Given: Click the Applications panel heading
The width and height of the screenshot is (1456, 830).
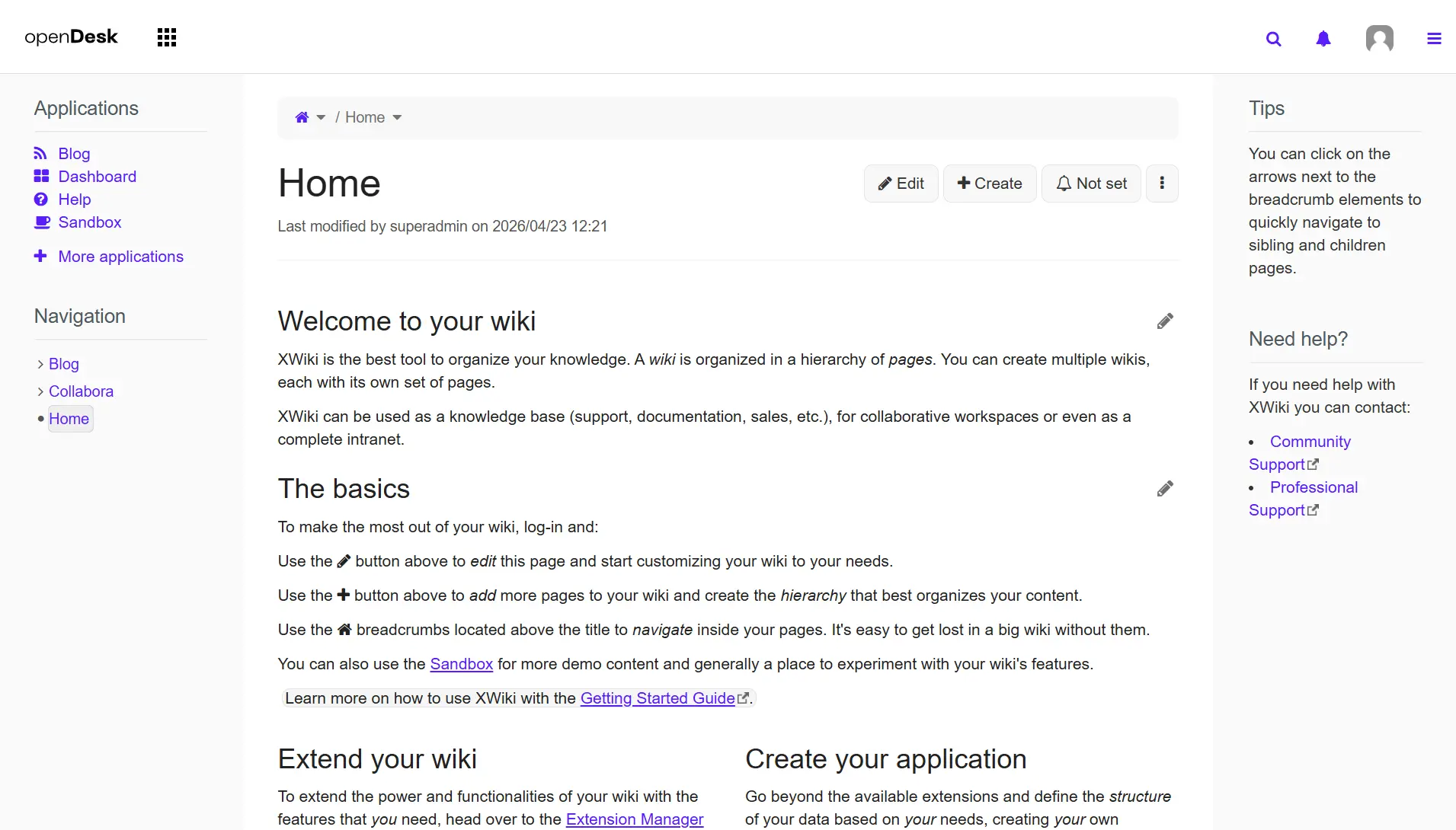Looking at the screenshot, I should coord(86,108).
